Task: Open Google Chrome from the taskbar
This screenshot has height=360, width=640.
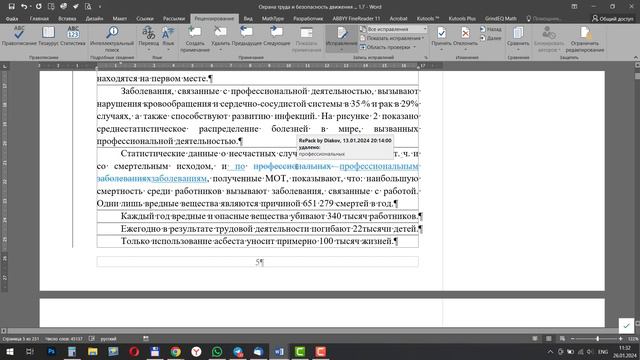Action: pyautogui.click(x=176, y=351)
